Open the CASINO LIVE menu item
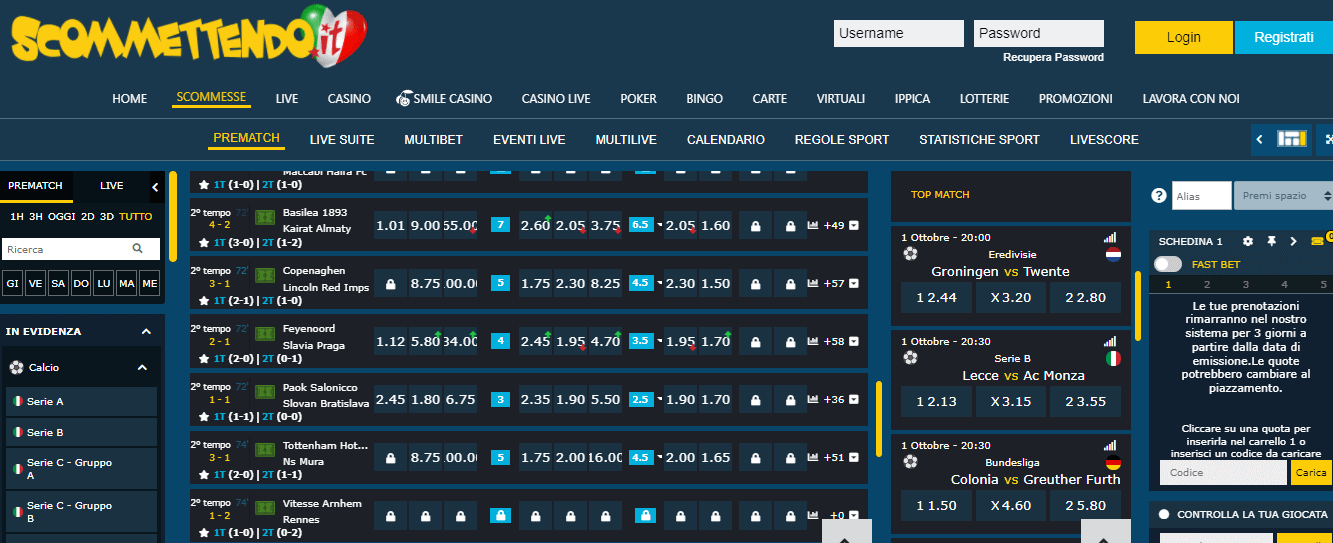The height and width of the screenshot is (543, 1333). point(555,99)
